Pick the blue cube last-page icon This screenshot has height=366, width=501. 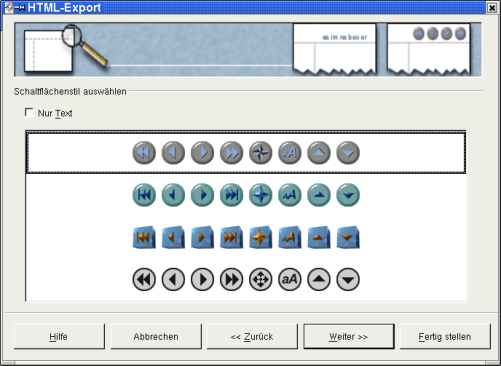231,237
